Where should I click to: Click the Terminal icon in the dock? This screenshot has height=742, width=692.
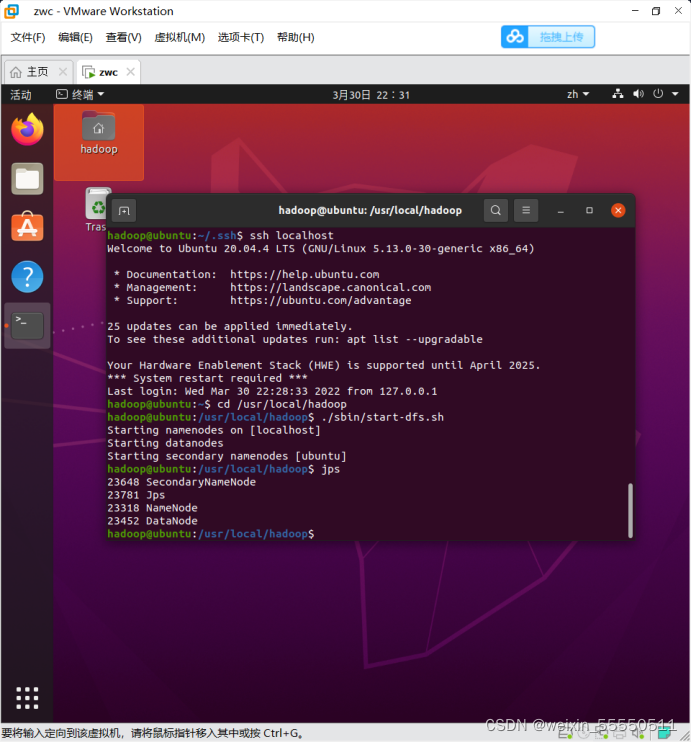27,326
